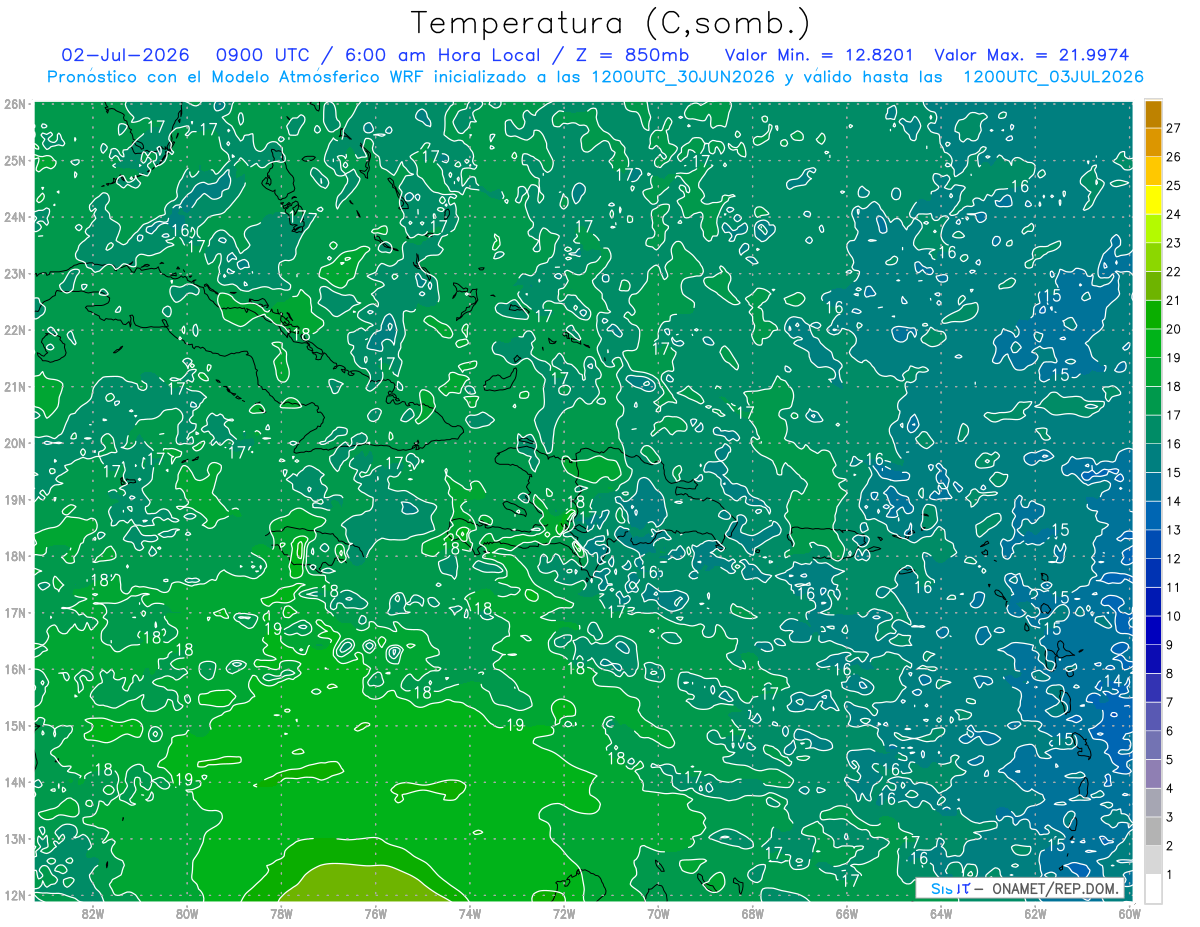Click latitude axis label "13N"
The height and width of the screenshot is (927, 1200).
15,838
